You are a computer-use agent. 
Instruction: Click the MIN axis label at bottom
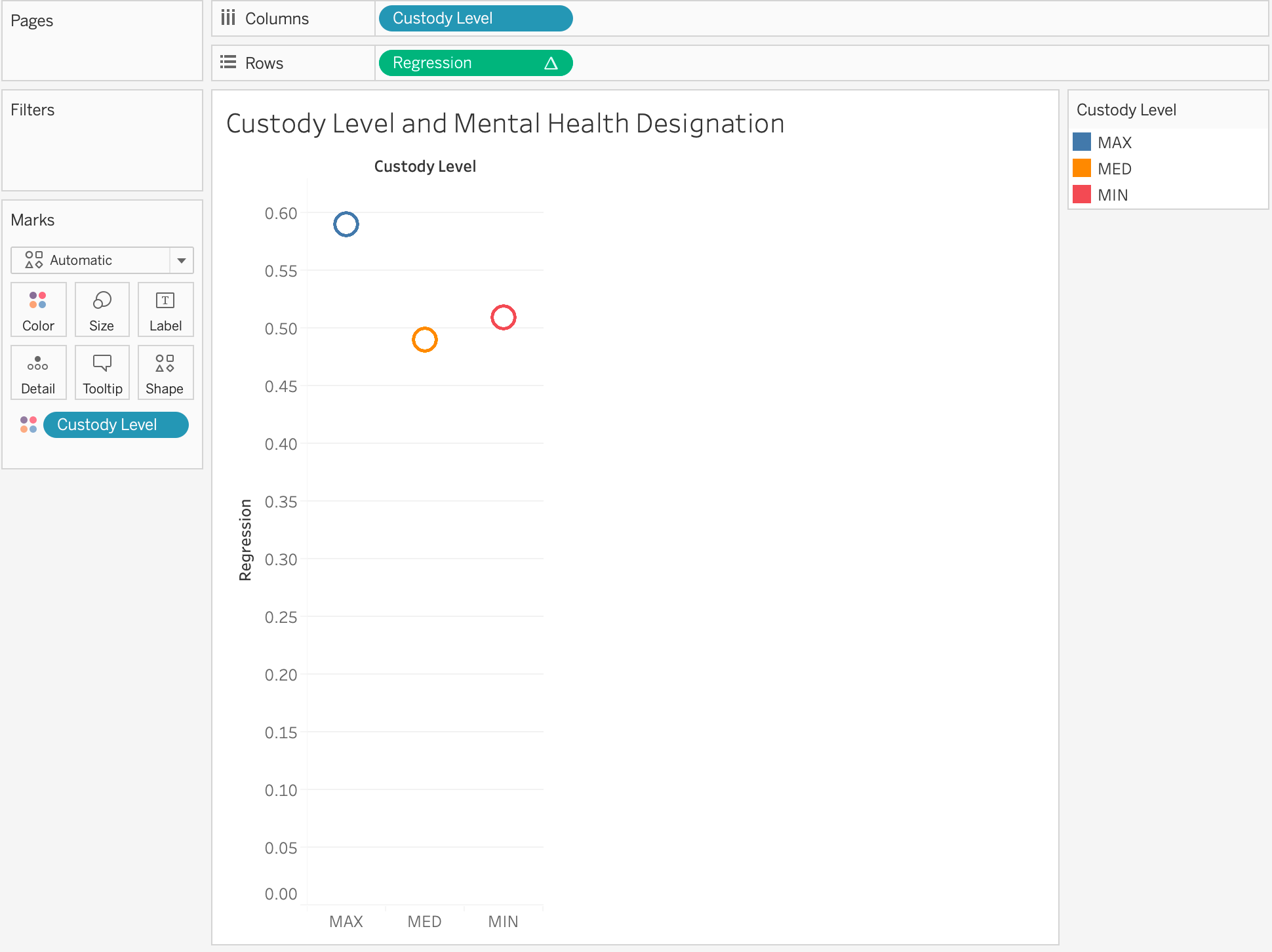(x=503, y=921)
